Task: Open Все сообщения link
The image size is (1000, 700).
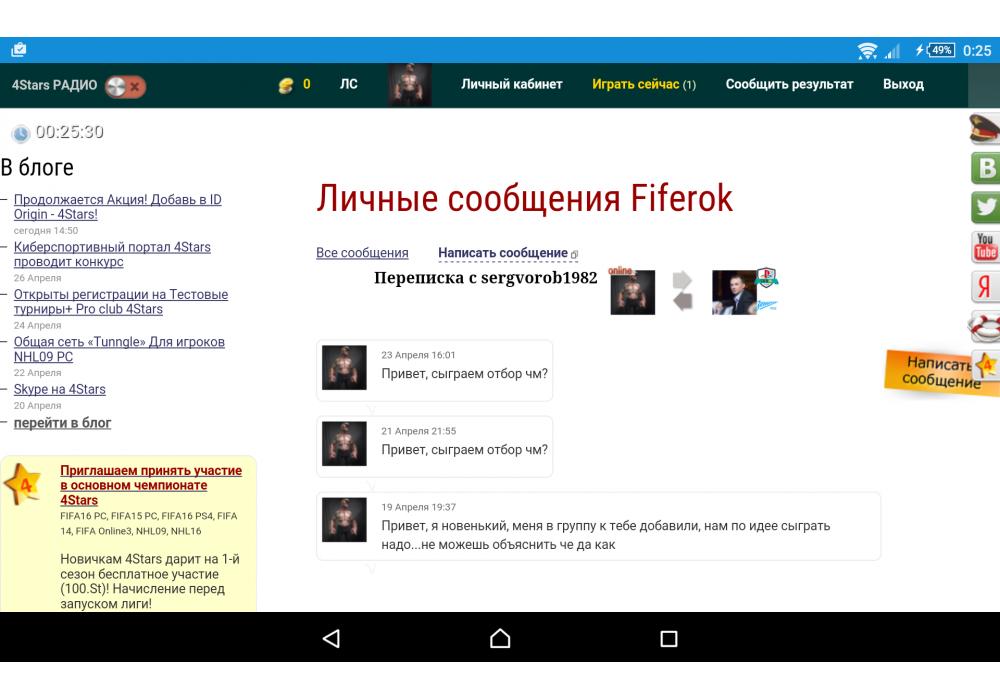Action: [x=362, y=254]
